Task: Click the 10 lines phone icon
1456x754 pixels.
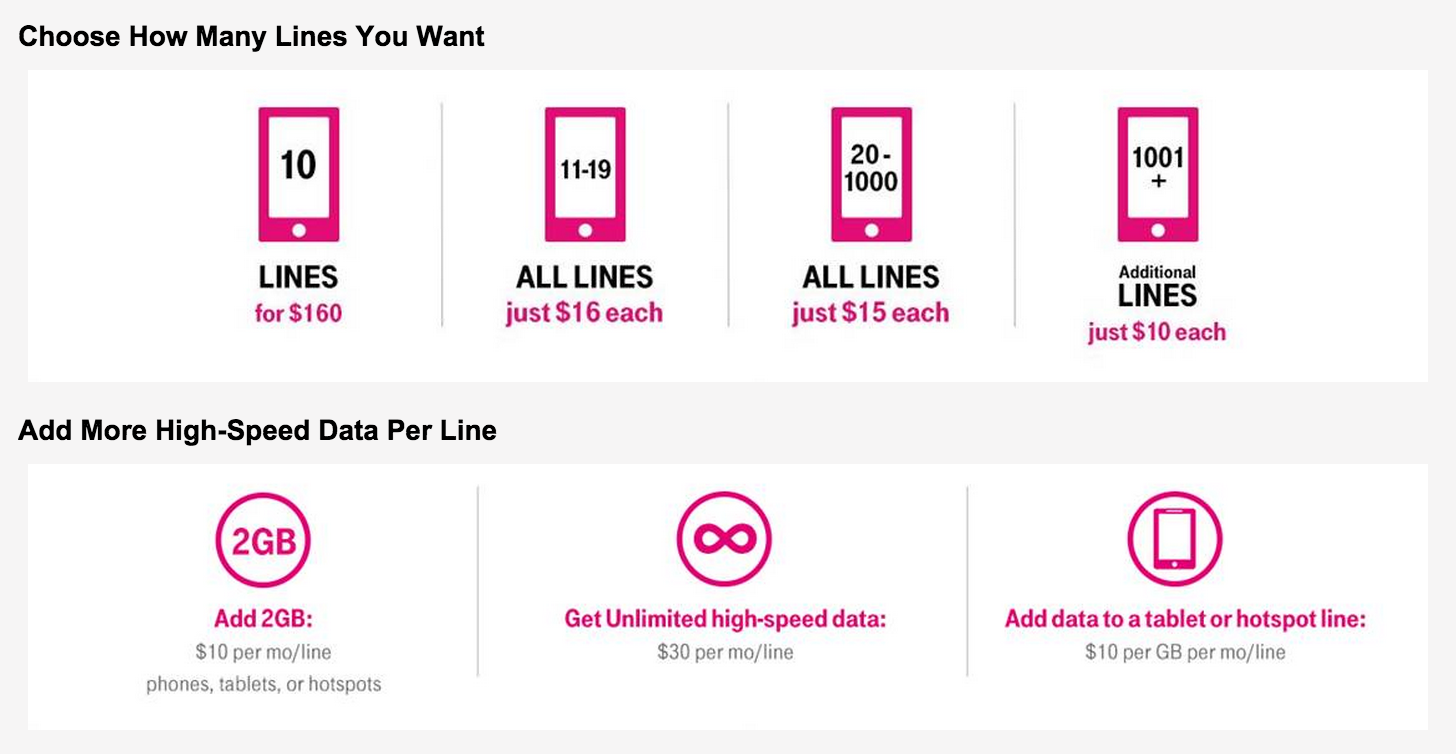Action: (298, 174)
